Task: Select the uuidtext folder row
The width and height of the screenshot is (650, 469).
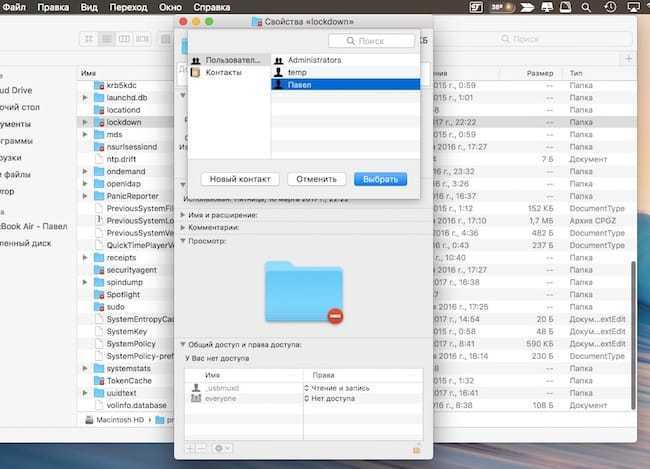Action: pyautogui.click(x=115, y=393)
